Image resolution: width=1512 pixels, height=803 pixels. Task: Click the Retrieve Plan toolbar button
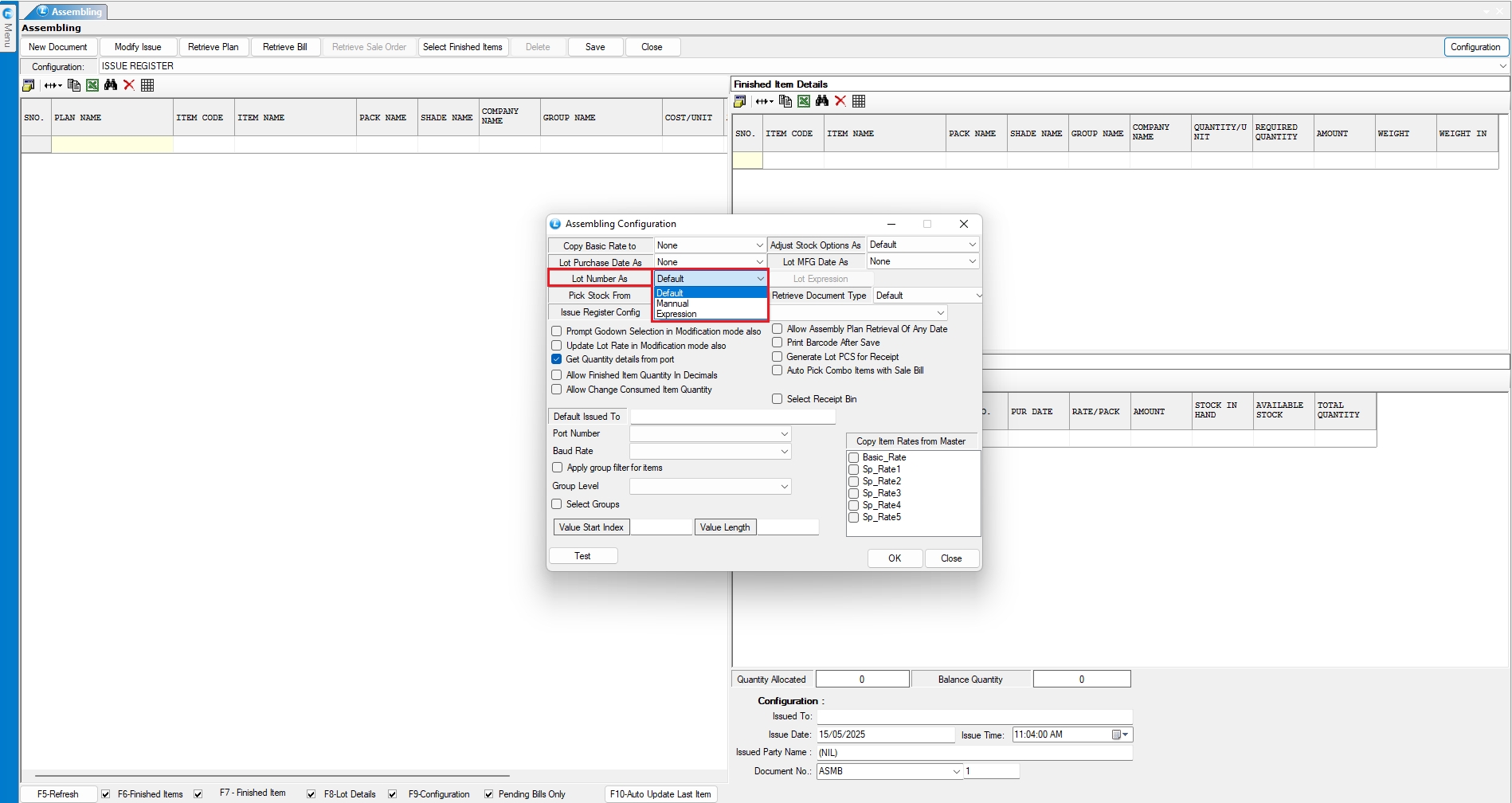213,47
